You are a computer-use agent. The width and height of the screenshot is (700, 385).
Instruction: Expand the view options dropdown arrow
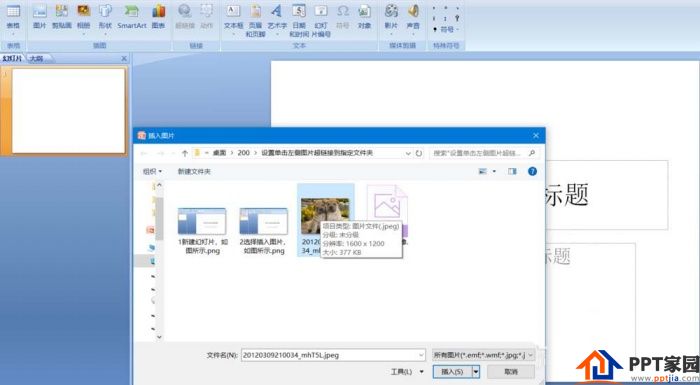tap(494, 171)
